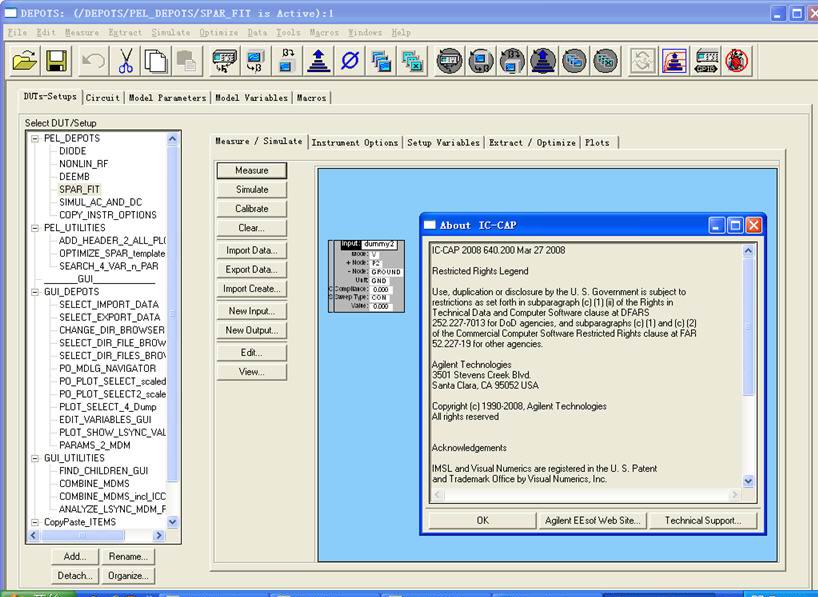
Task: Click OK in the About IC-CAP dialog
Action: (x=483, y=520)
